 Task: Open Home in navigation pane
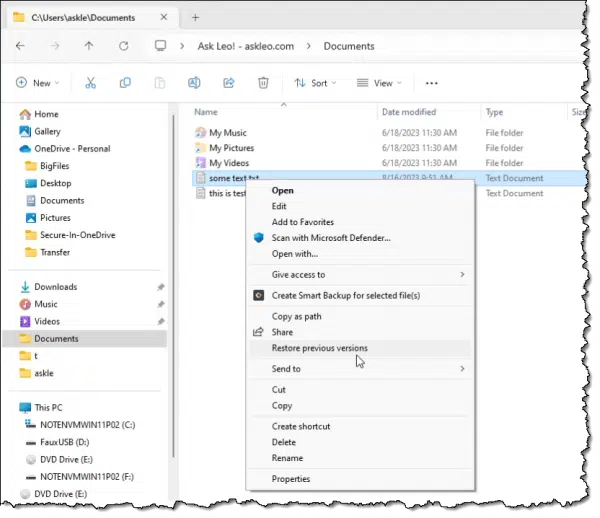coord(46,114)
